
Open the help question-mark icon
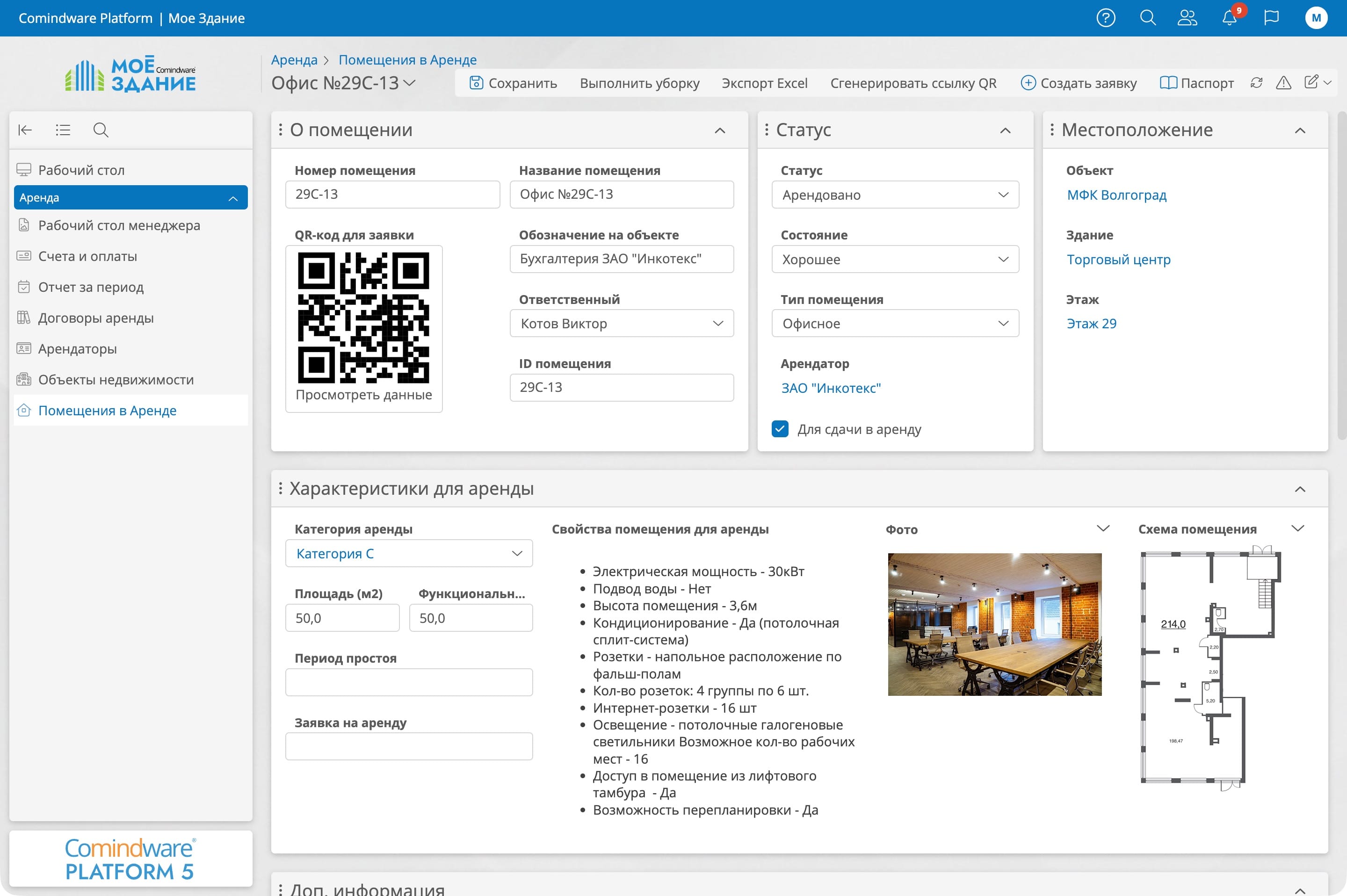1105,18
